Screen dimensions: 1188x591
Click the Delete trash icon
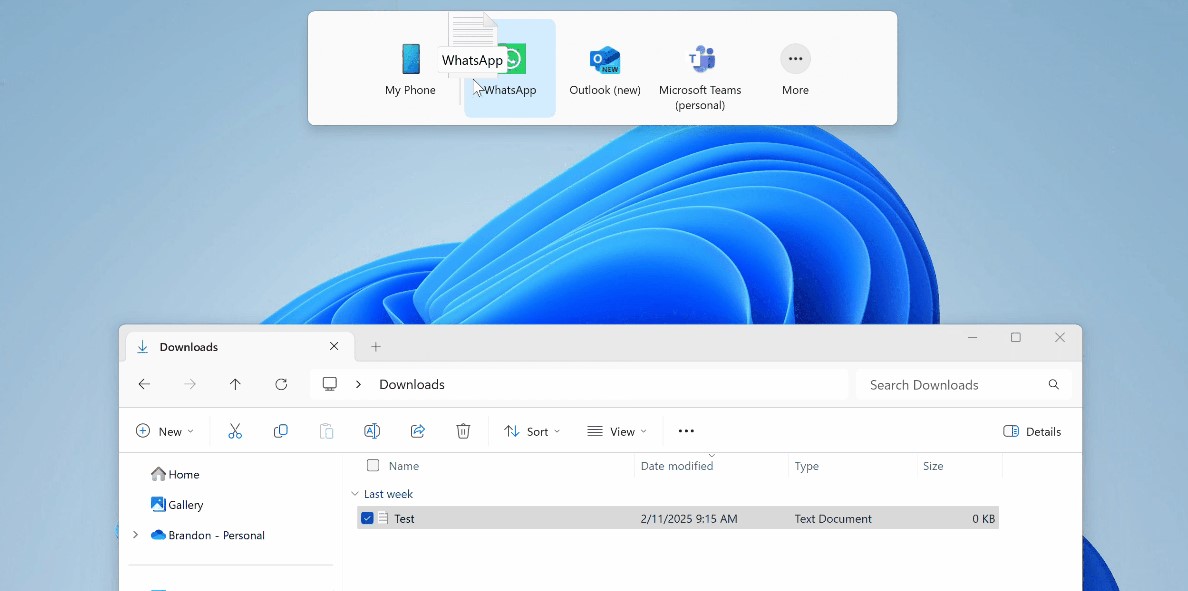click(463, 431)
